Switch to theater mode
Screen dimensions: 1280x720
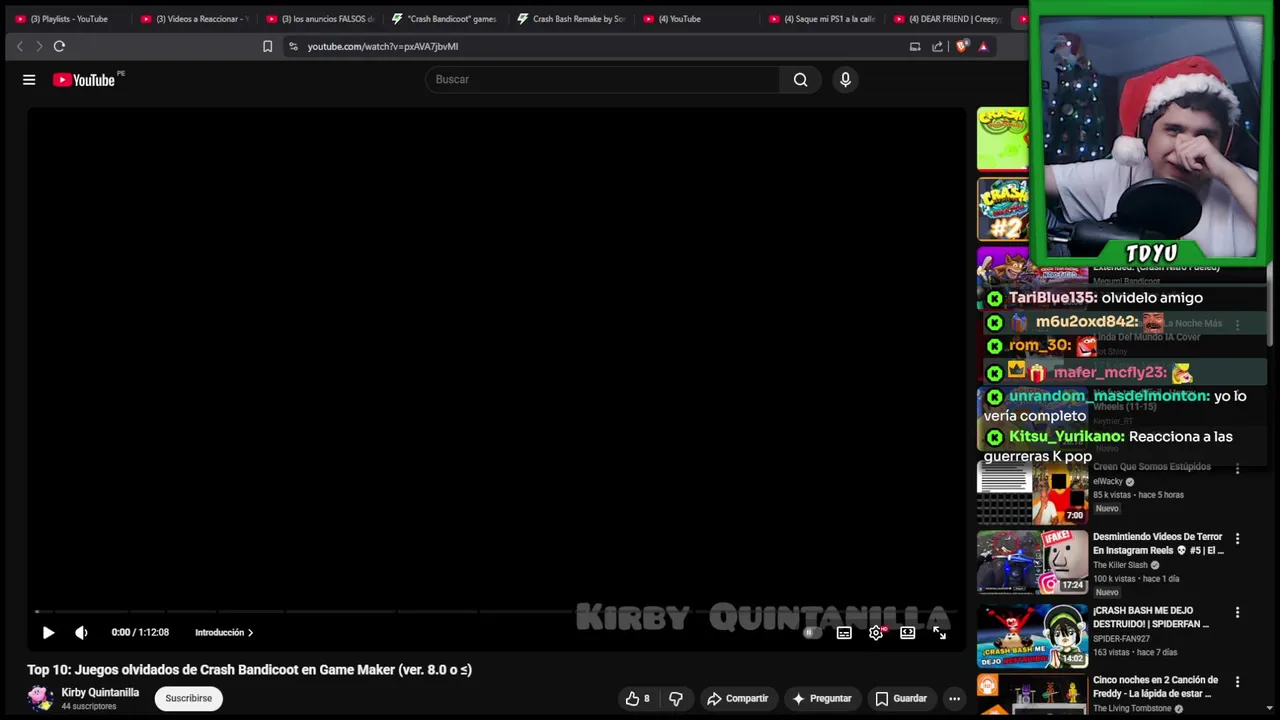907,632
